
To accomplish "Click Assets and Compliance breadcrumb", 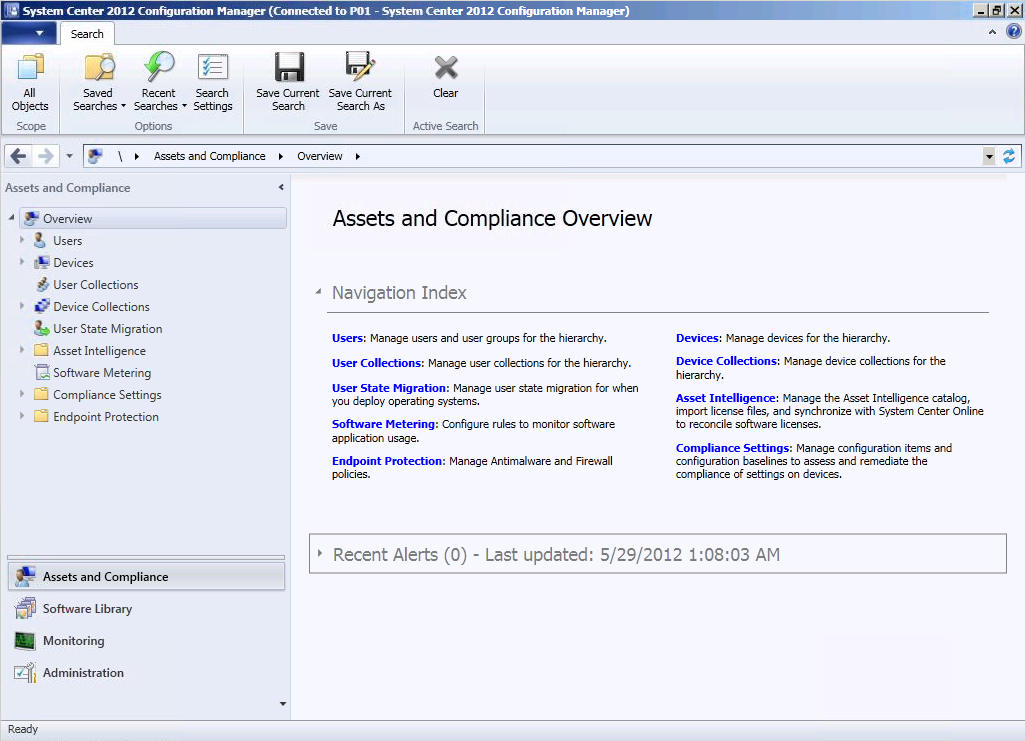I will [x=210, y=156].
